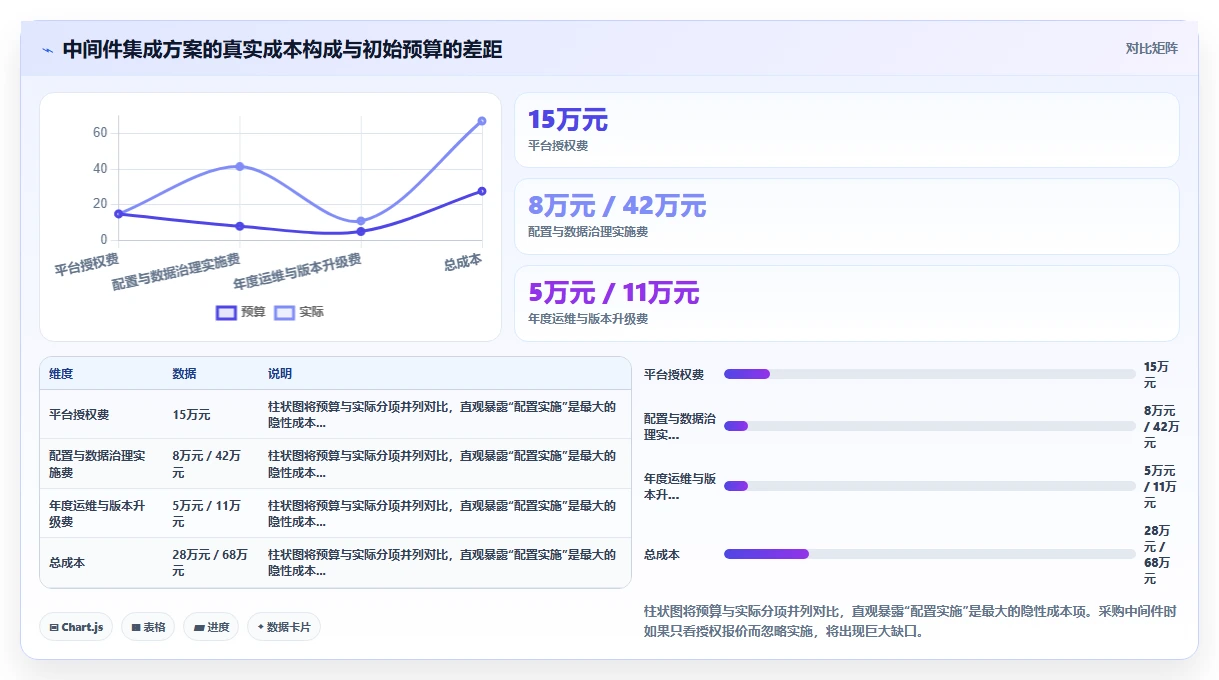Click table cell 28万元 / 68万元
Image resolution: width=1219 pixels, height=680 pixels.
click(211, 563)
